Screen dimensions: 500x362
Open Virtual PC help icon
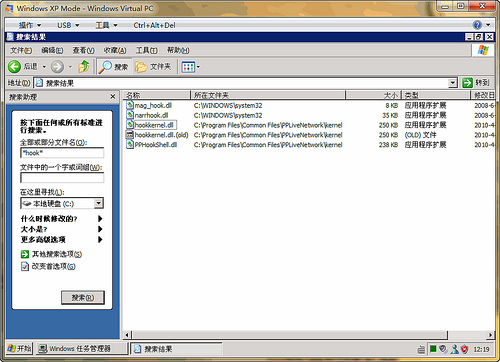click(x=477, y=25)
